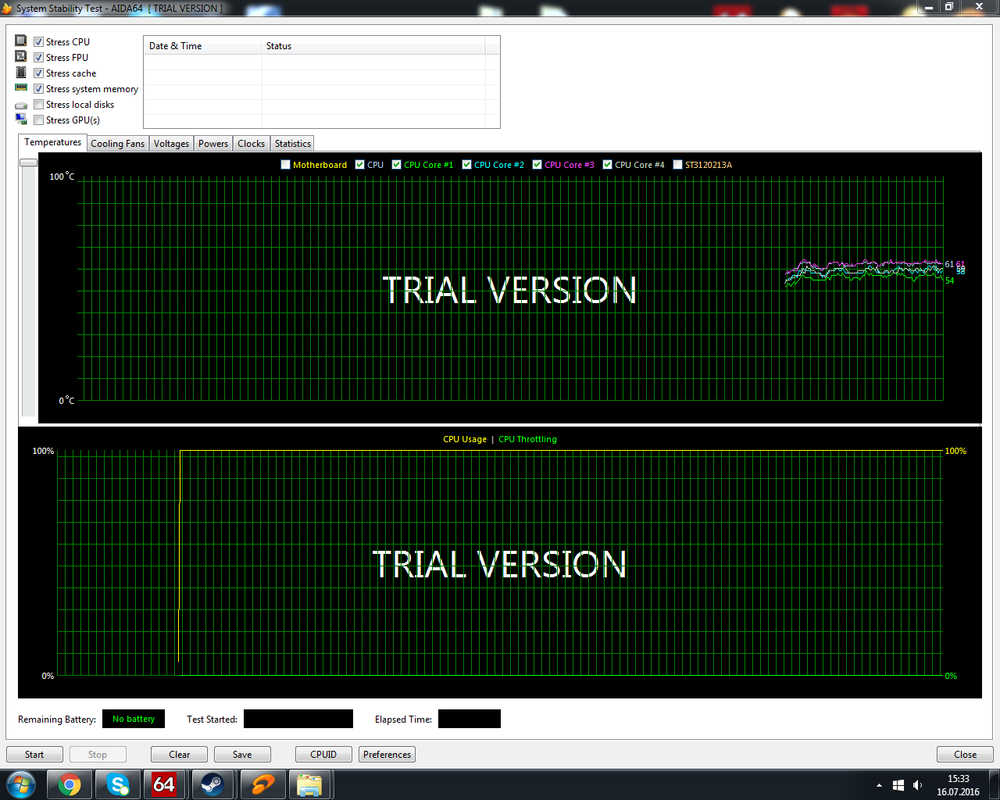Click the CPU Throttling legend label

(x=527, y=439)
